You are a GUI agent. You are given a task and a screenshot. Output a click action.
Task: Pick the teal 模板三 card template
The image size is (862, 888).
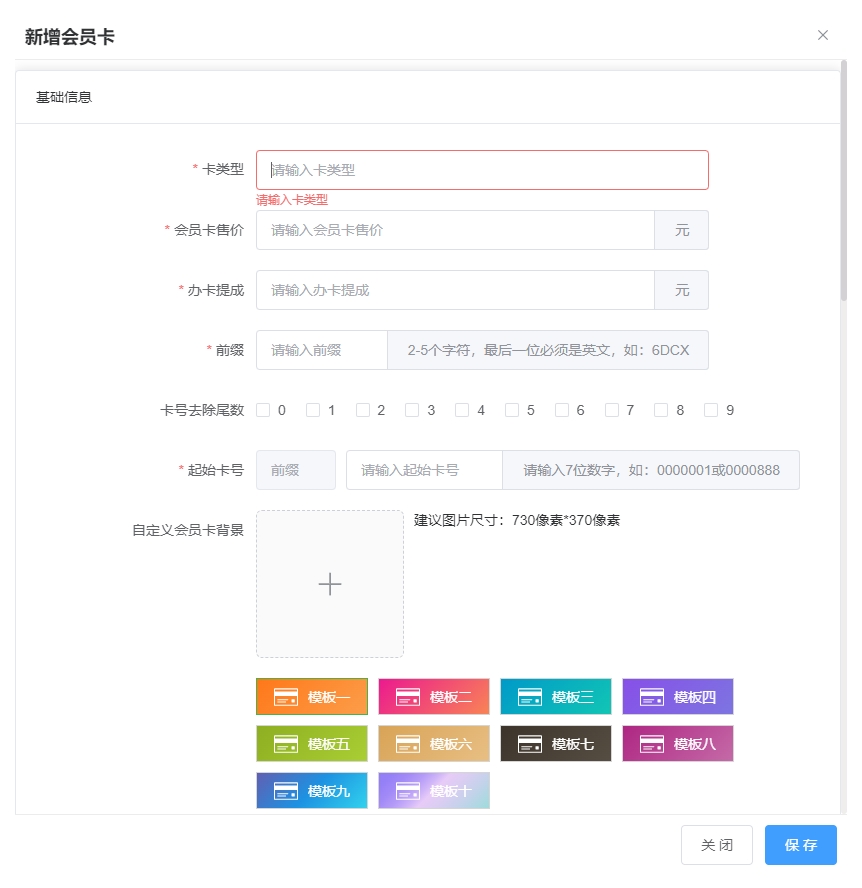[556, 697]
